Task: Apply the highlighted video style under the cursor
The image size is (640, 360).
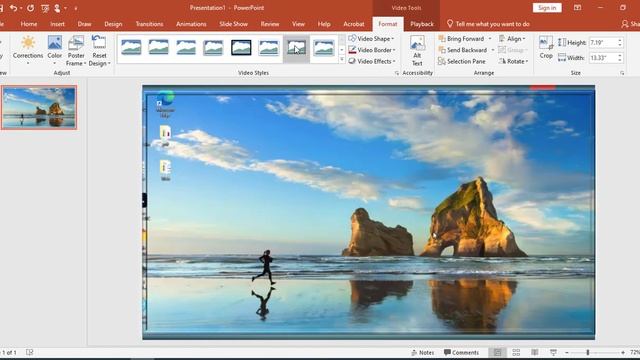Action: 296,48
